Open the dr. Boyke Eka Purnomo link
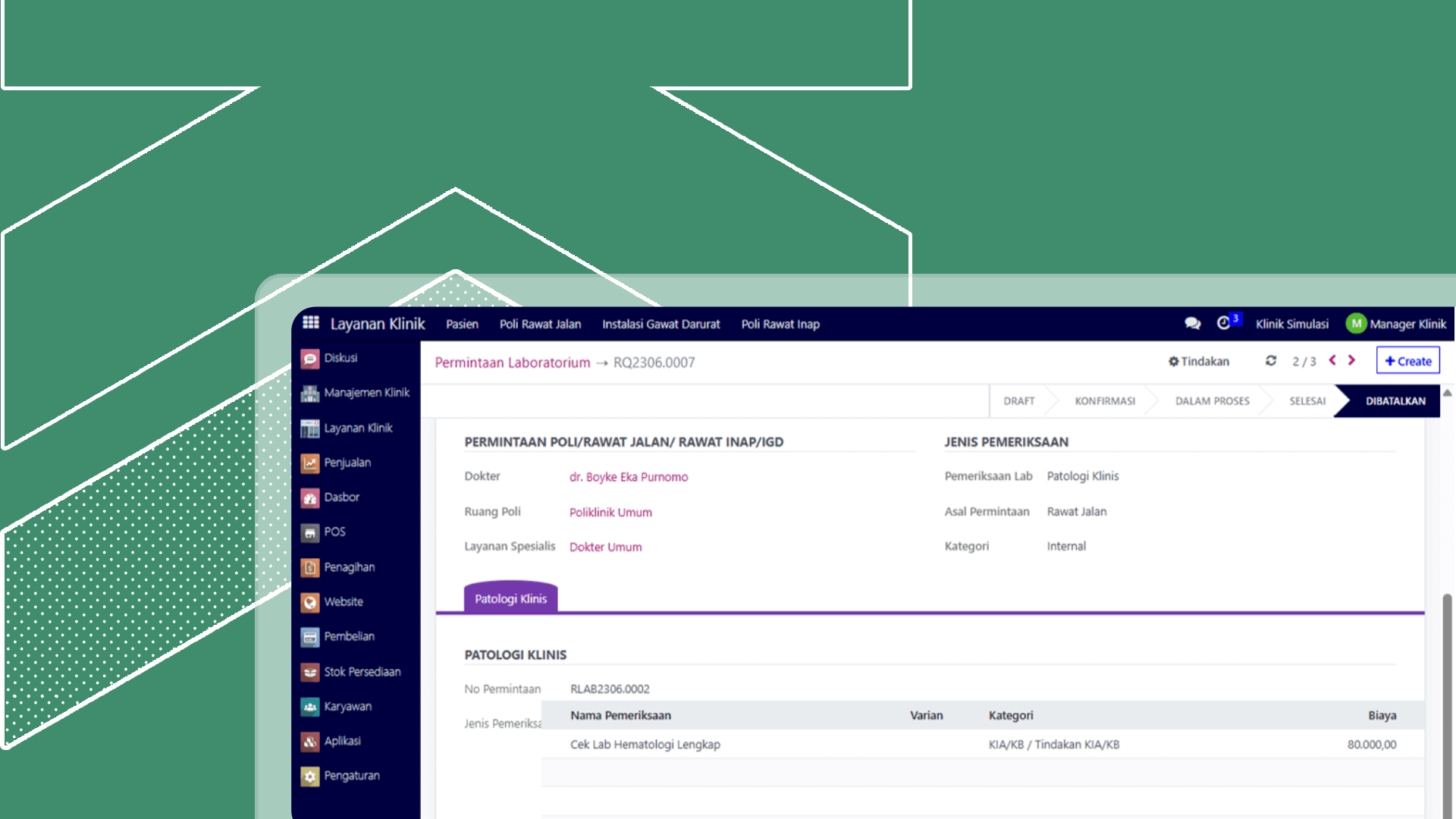 (x=629, y=477)
